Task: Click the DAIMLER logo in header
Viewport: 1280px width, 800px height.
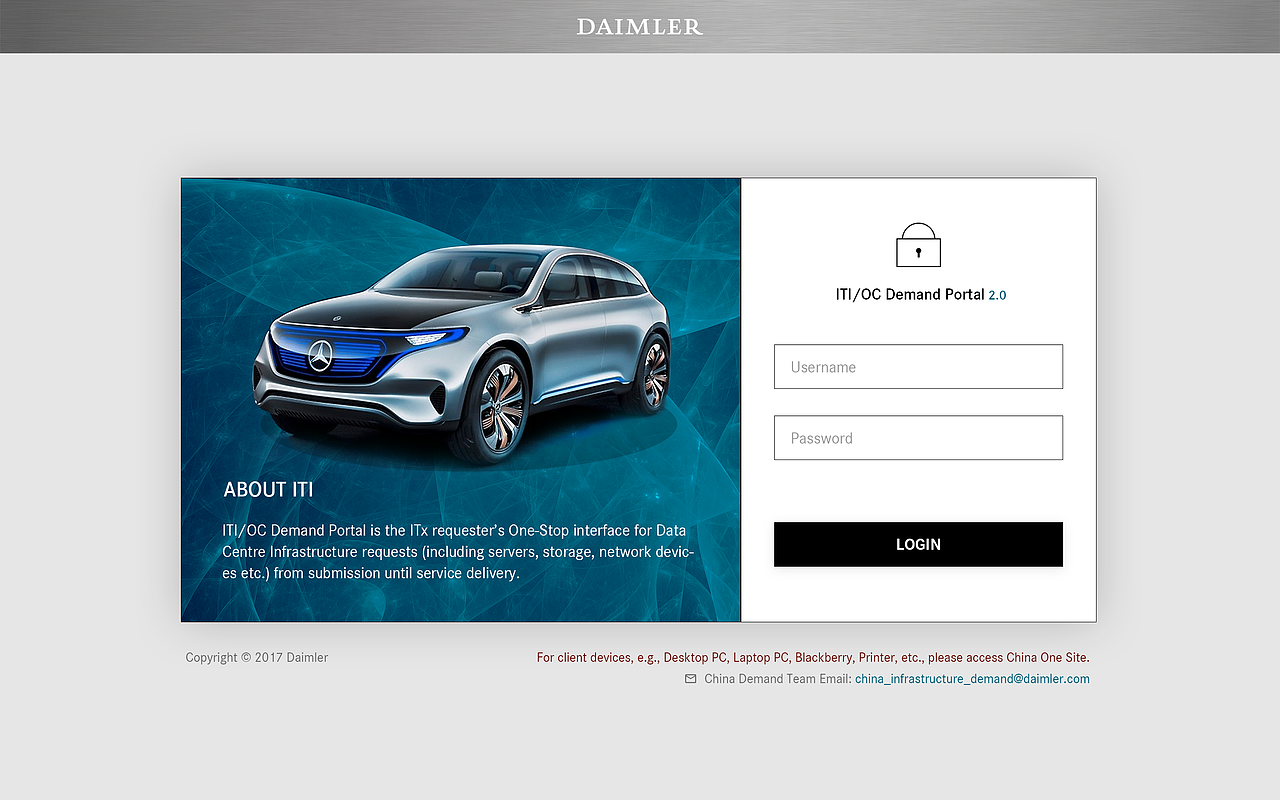Action: coord(640,27)
